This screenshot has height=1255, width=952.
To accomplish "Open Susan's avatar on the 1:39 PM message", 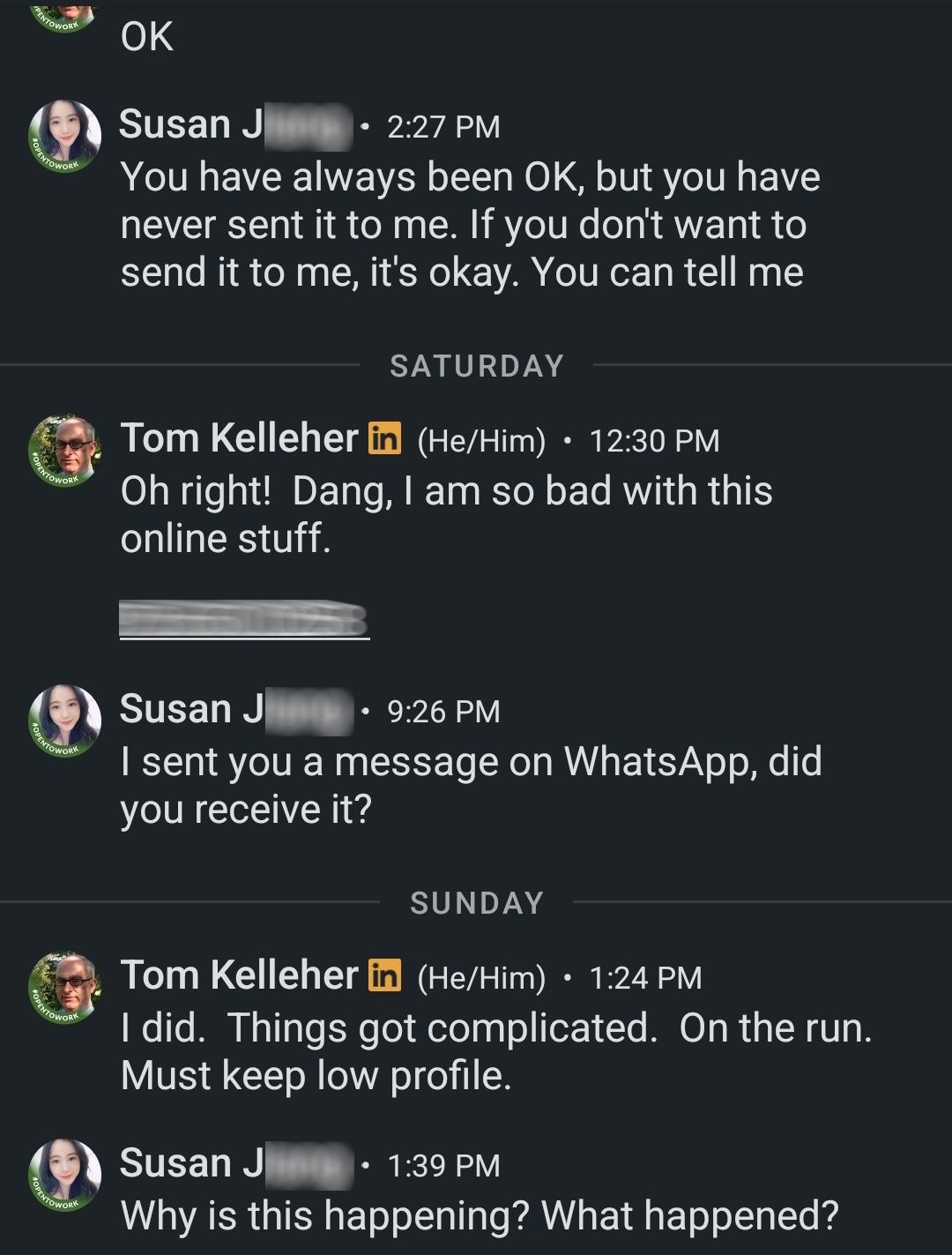I will [65, 1176].
